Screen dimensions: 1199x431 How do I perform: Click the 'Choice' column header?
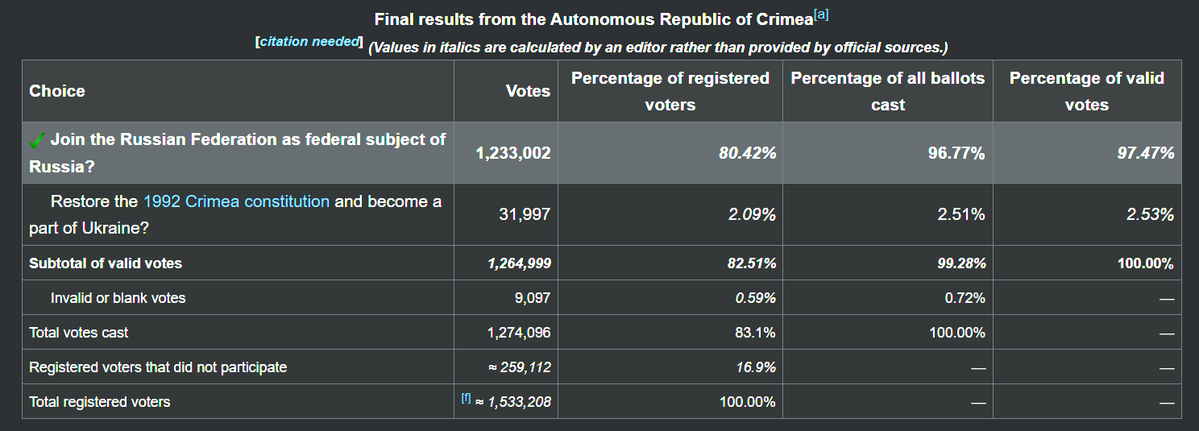tap(57, 91)
